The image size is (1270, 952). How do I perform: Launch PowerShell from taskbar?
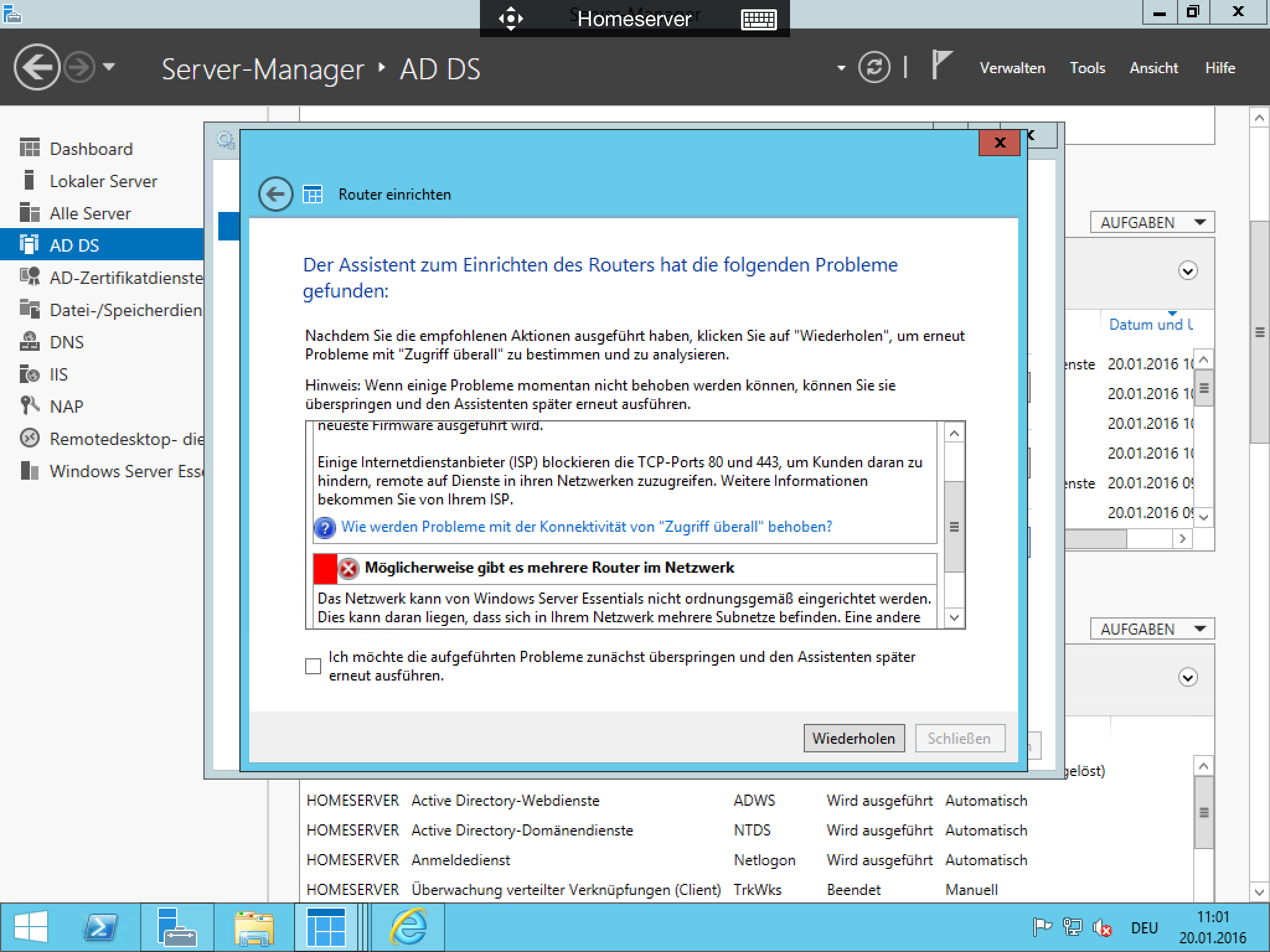101,927
